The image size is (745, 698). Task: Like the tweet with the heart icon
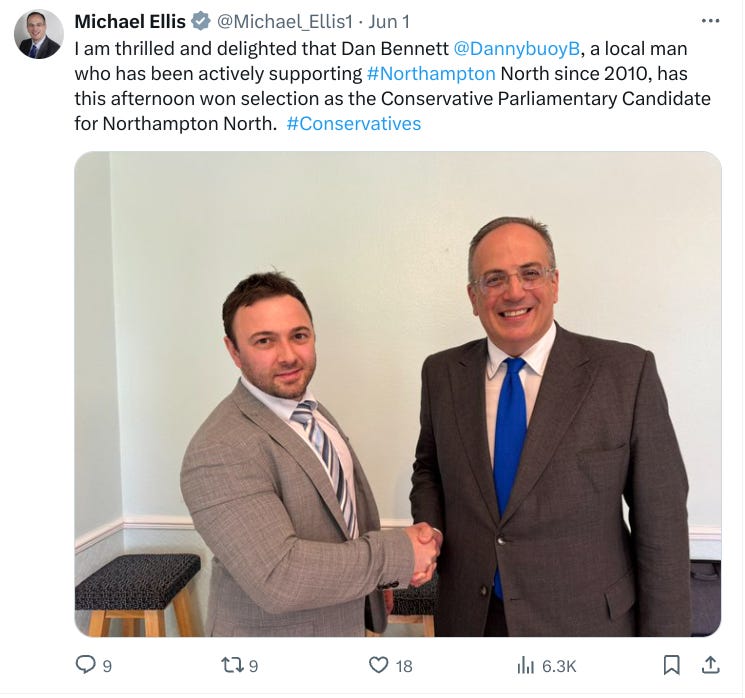[379, 665]
